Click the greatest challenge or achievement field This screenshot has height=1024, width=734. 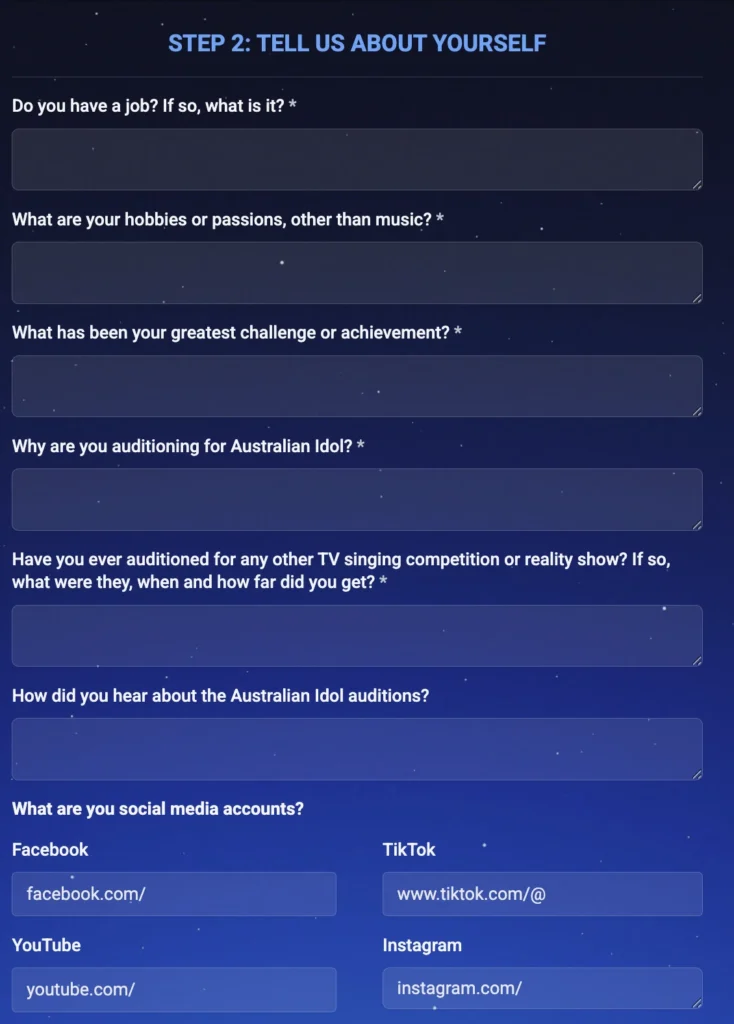pos(356,386)
